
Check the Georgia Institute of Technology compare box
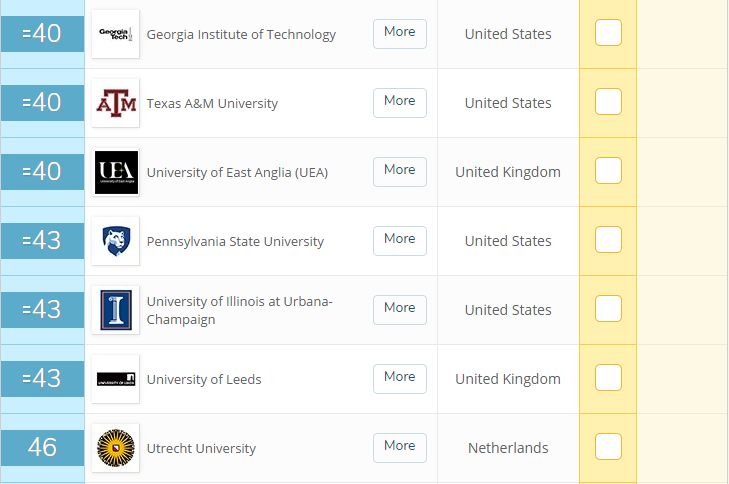point(608,33)
